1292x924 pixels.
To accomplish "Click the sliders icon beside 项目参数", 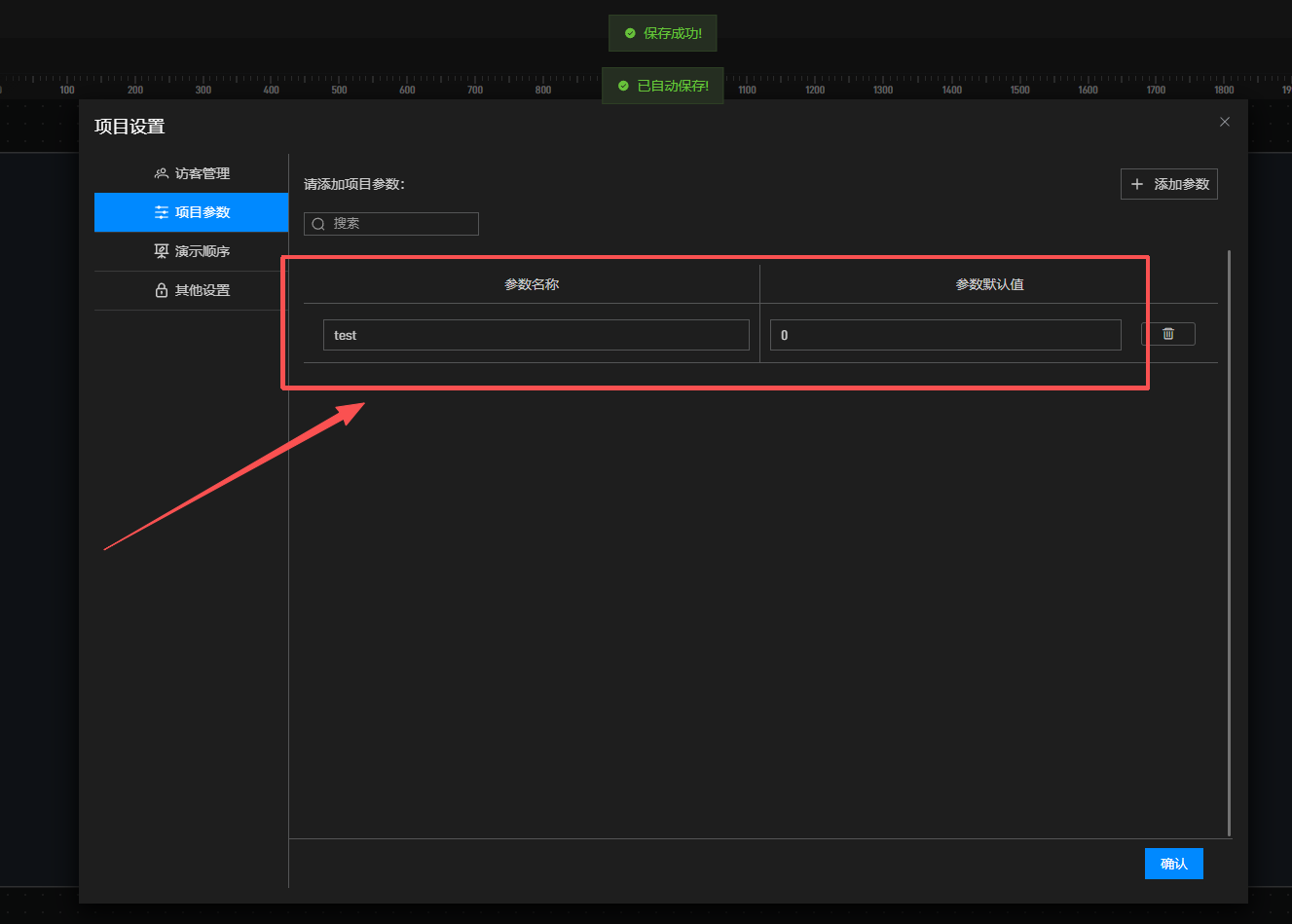I will 162,212.
